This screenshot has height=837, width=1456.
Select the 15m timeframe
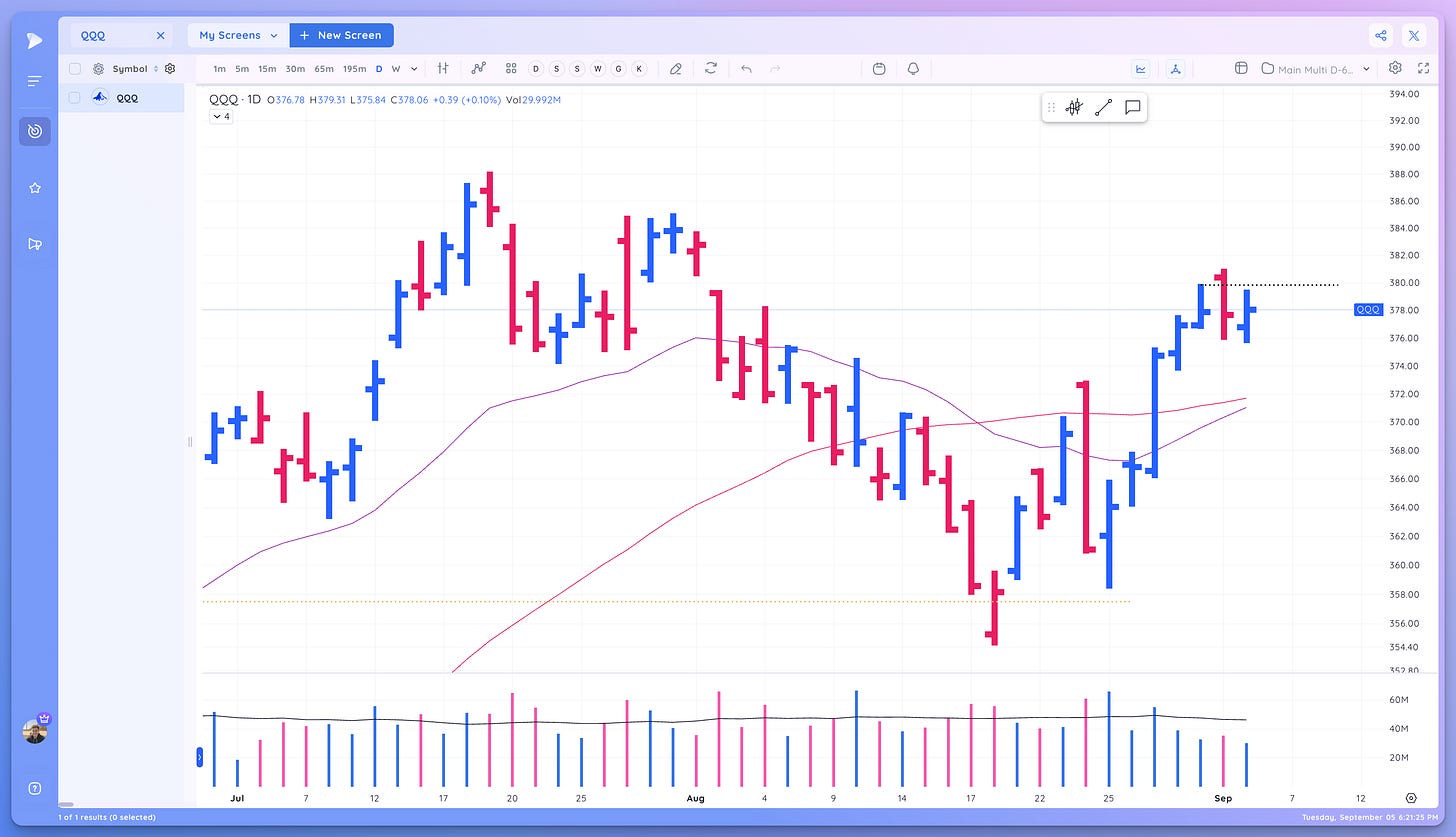267,69
